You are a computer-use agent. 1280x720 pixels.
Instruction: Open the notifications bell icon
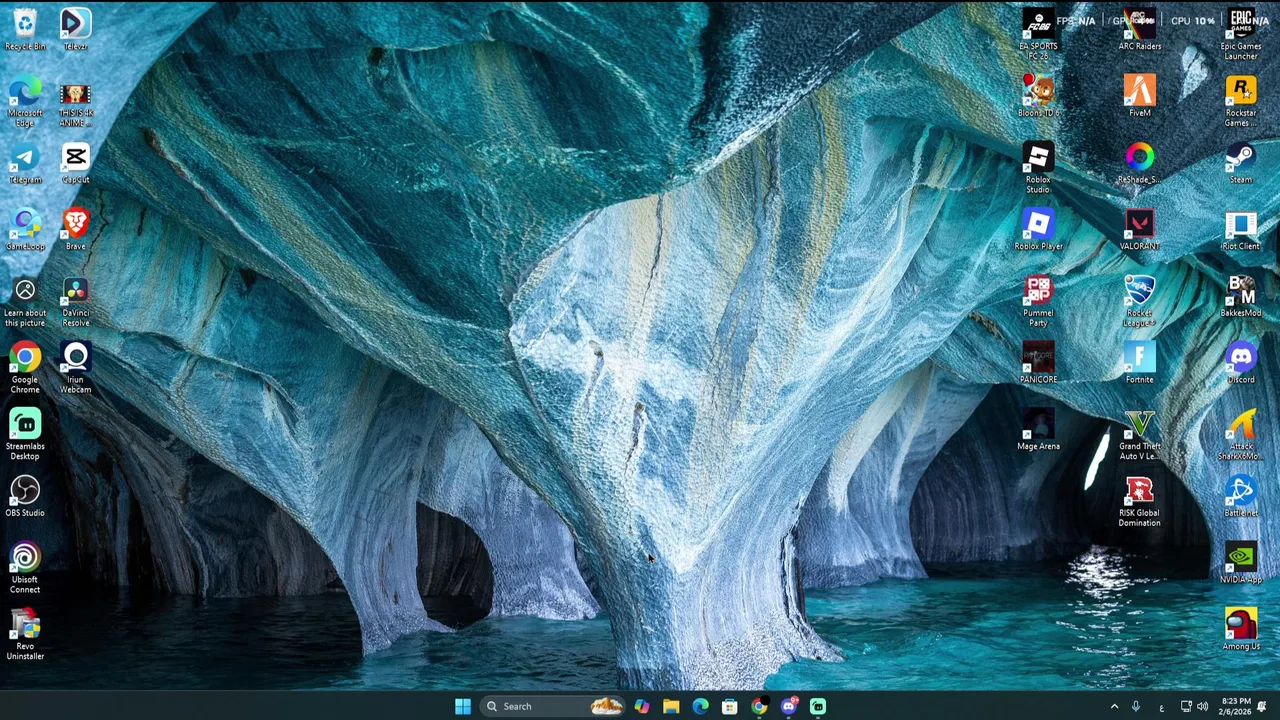click(x=1262, y=706)
